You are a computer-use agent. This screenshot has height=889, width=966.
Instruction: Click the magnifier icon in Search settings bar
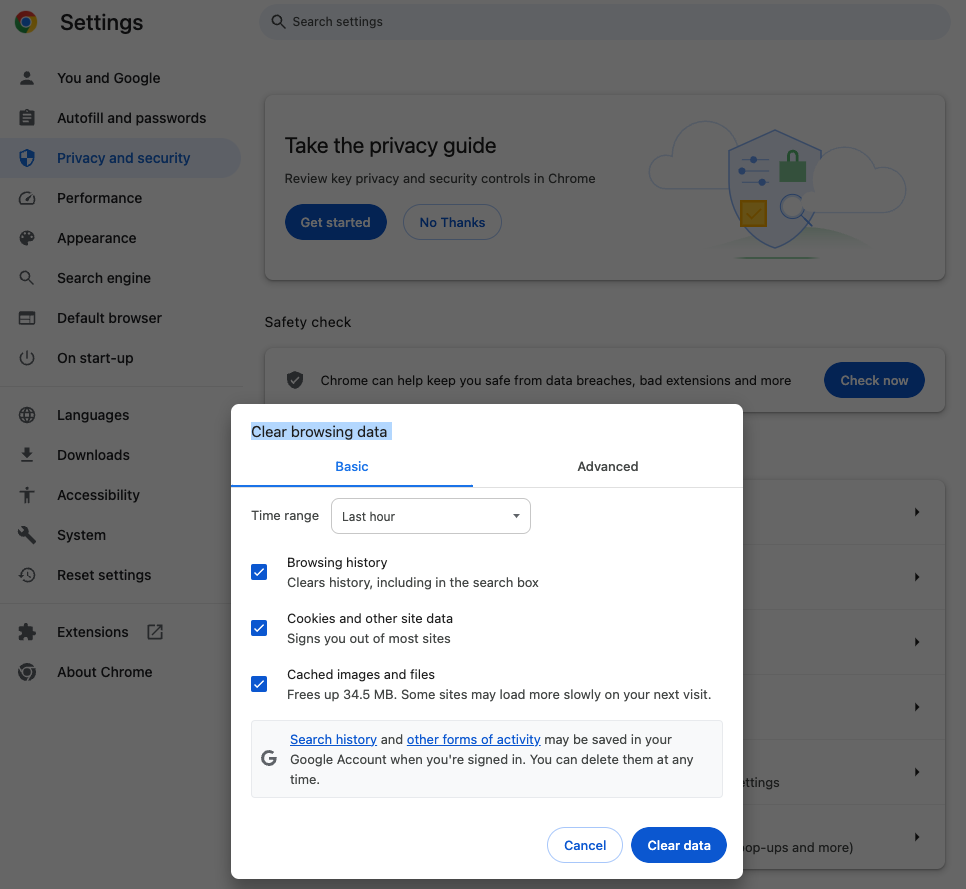pyautogui.click(x=278, y=22)
